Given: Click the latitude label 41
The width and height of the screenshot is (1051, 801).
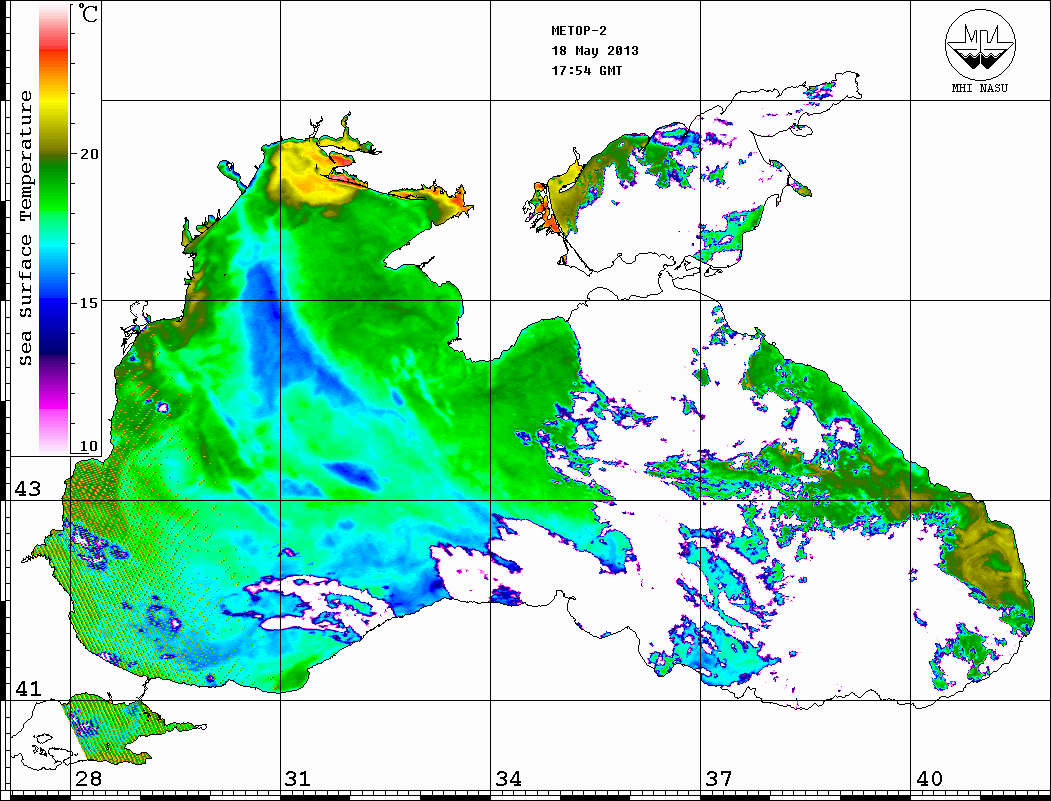Looking at the screenshot, I should pos(26,689).
